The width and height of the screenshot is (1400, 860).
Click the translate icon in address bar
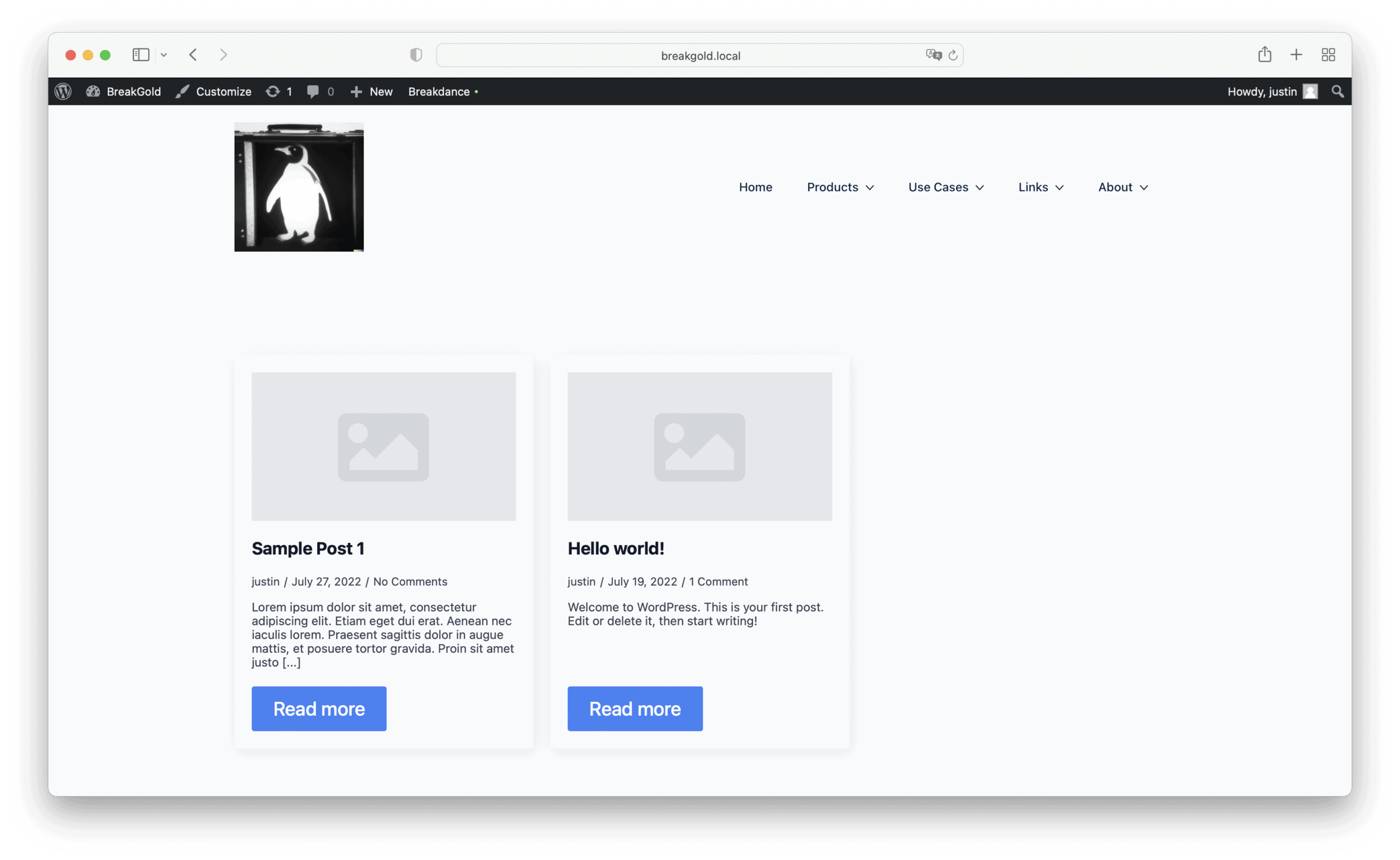[x=933, y=55]
